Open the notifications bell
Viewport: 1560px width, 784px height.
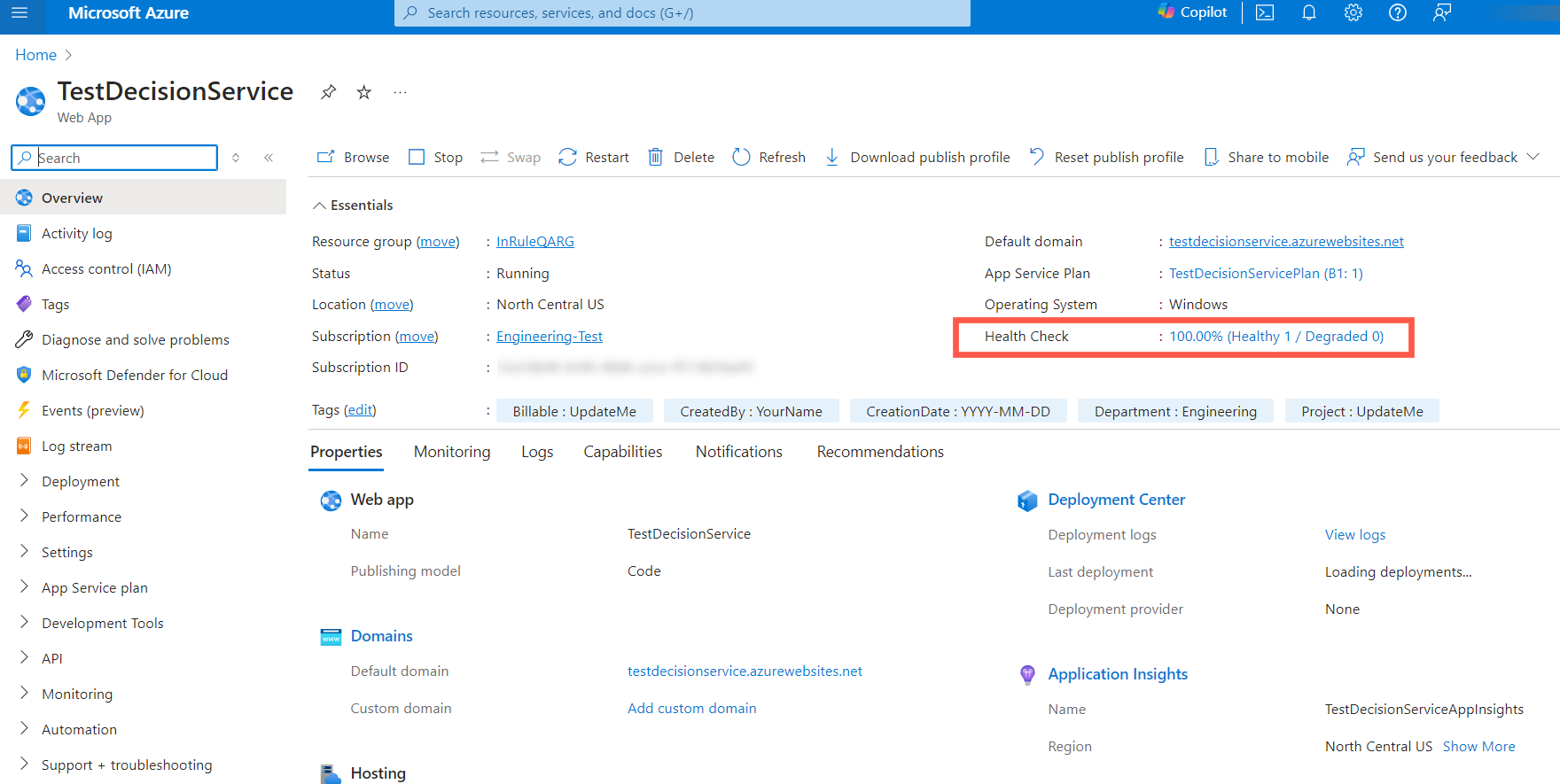click(1308, 13)
